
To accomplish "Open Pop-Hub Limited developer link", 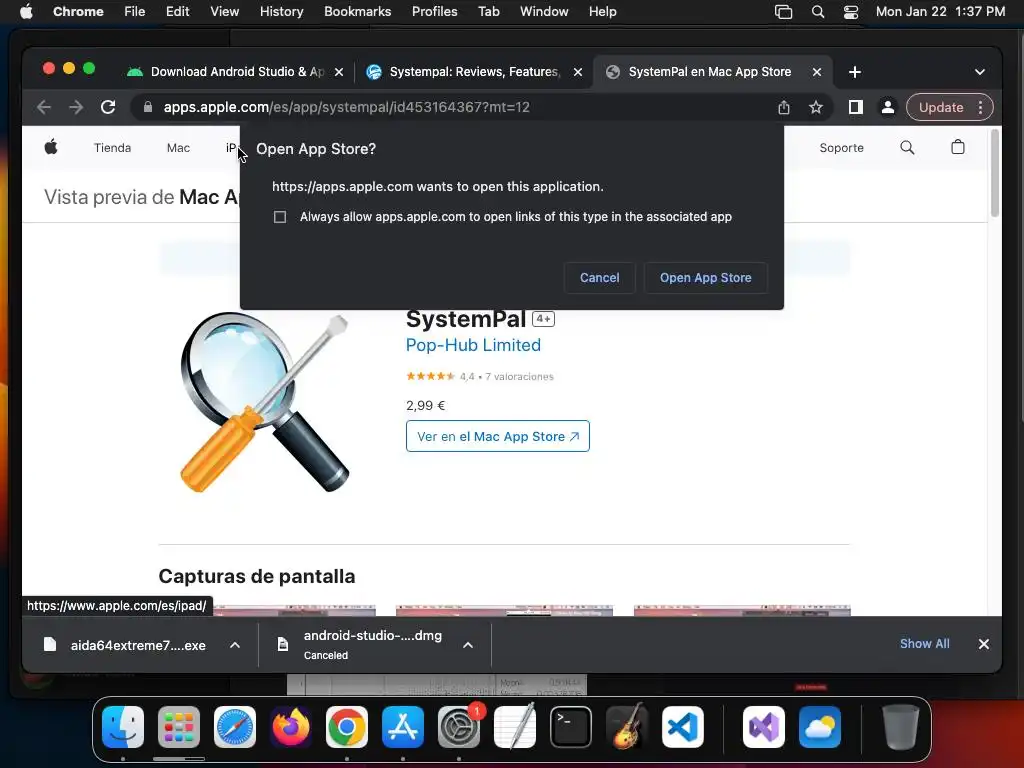I will click(473, 345).
